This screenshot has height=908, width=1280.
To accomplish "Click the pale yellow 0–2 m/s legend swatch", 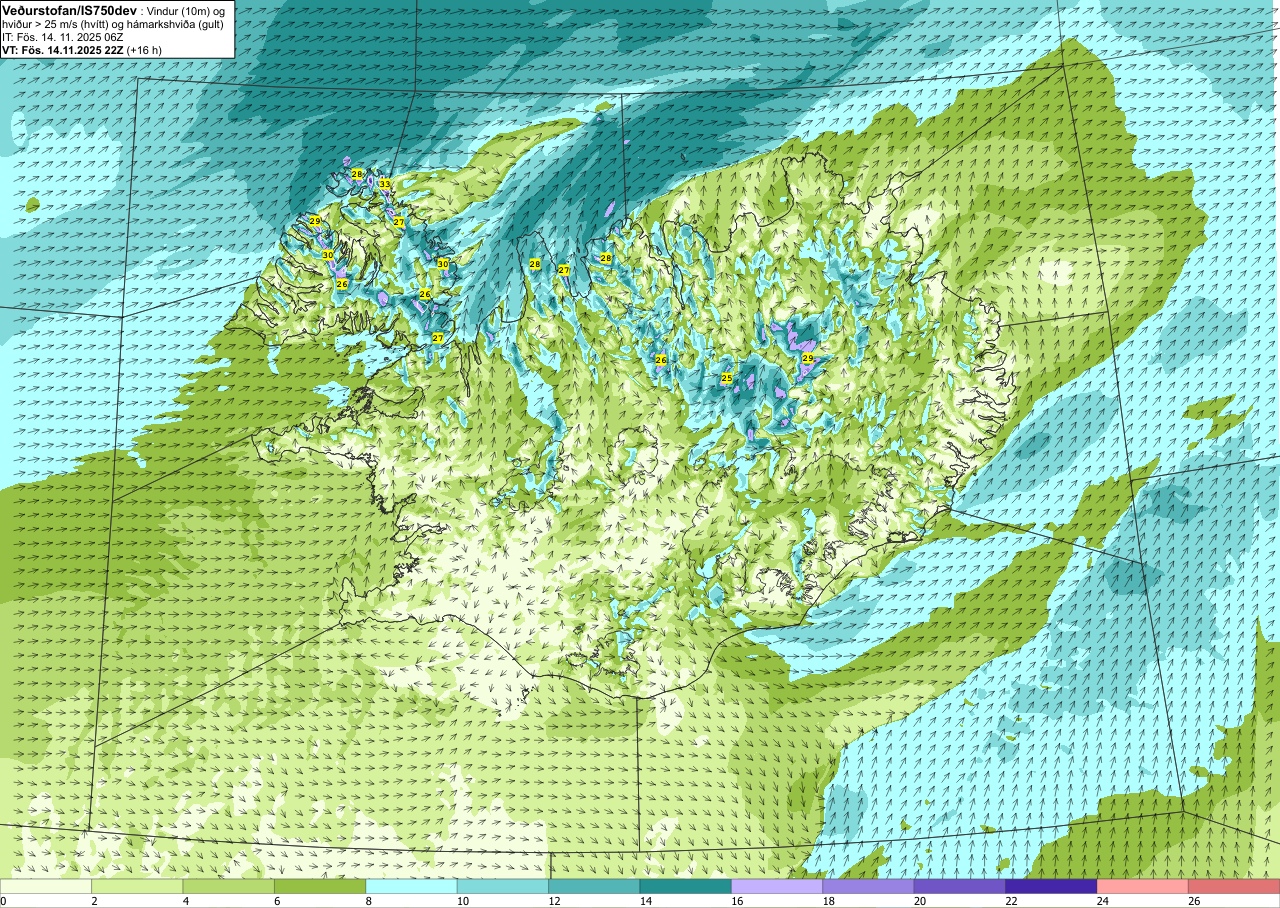I will coord(46,886).
